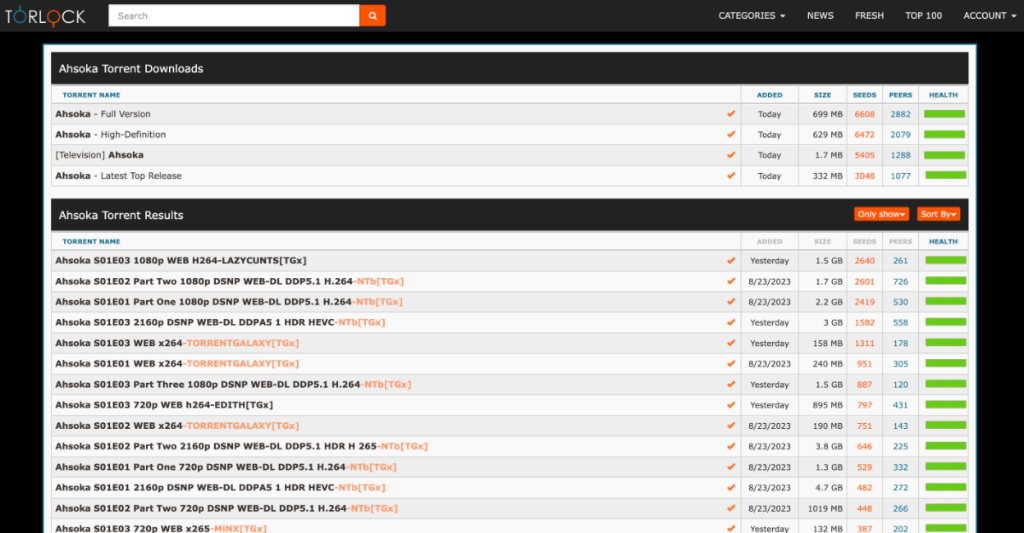Click verified checkmark for S01E02 Part Two 1080p
This screenshot has width=1024, height=533.
pyautogui.click(x=731, y=282)
